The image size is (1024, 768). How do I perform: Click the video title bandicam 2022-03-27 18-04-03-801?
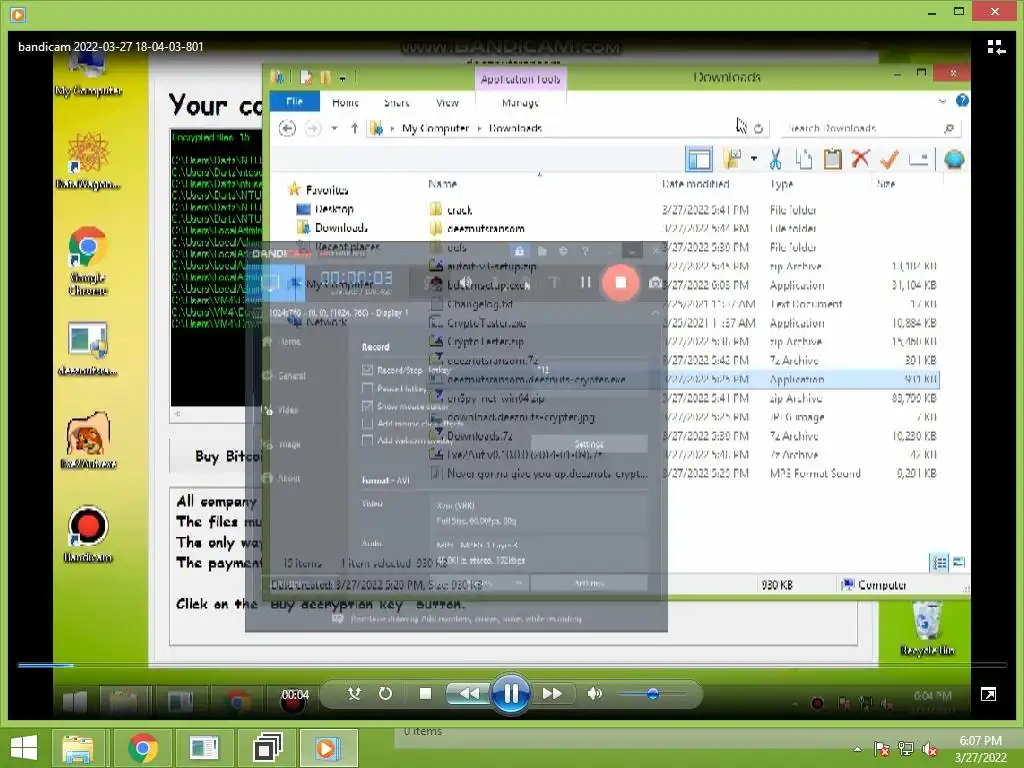point(110,46)
